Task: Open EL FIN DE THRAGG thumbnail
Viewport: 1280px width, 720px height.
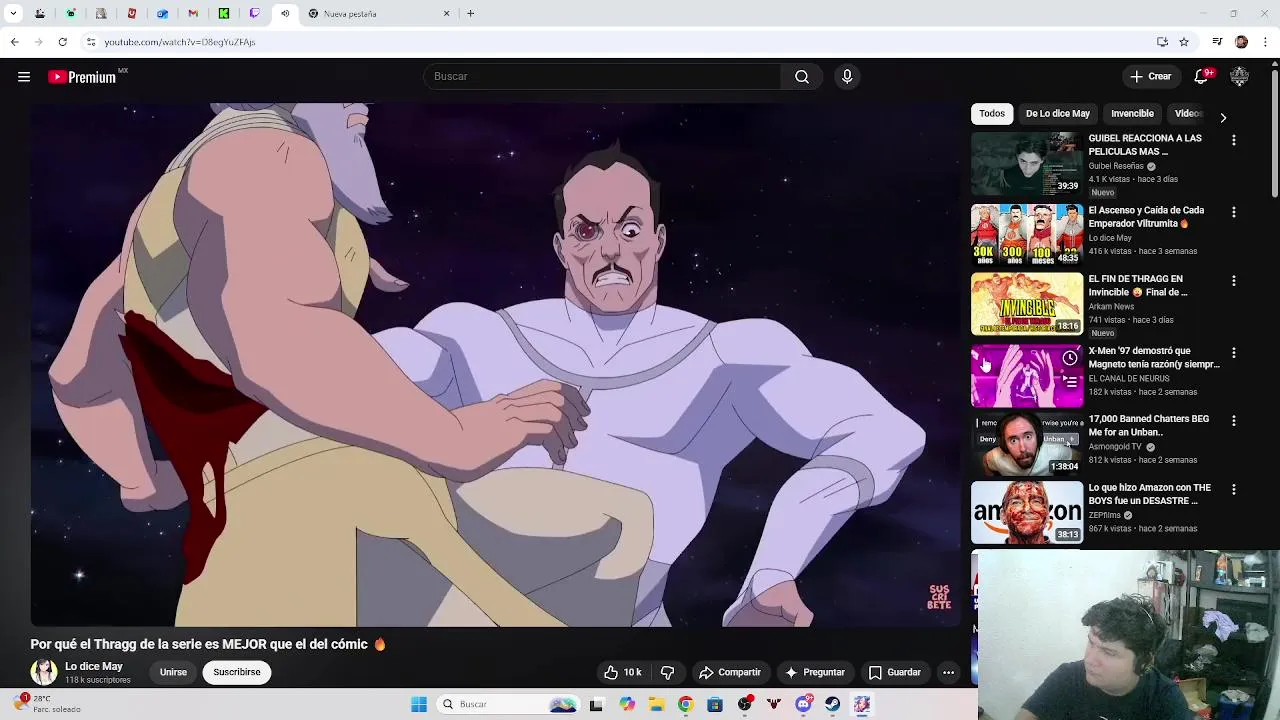Action: click(x=1027, y=304)
